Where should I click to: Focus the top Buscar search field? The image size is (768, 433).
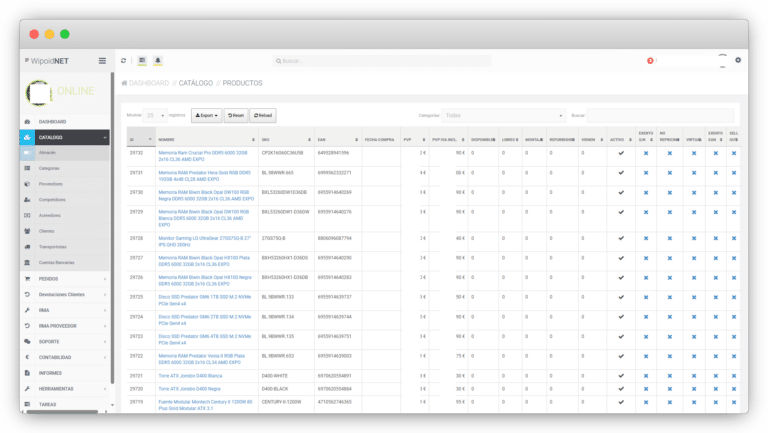[x=382, y=61]
